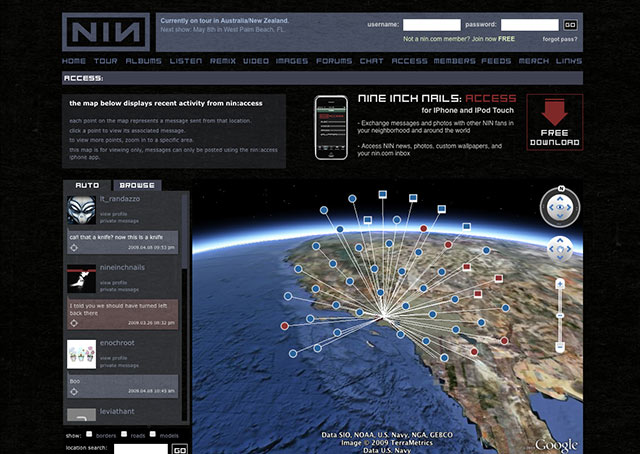Screen dimensions: 640x454
Task: Select ACCESS in the navigation bar
Action: 409,61
